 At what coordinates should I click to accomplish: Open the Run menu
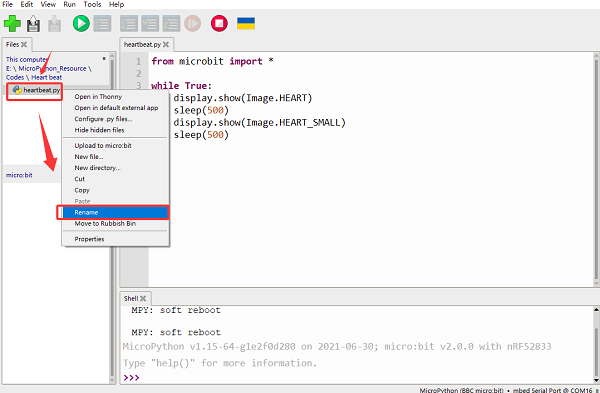click(x=69, y=5)
